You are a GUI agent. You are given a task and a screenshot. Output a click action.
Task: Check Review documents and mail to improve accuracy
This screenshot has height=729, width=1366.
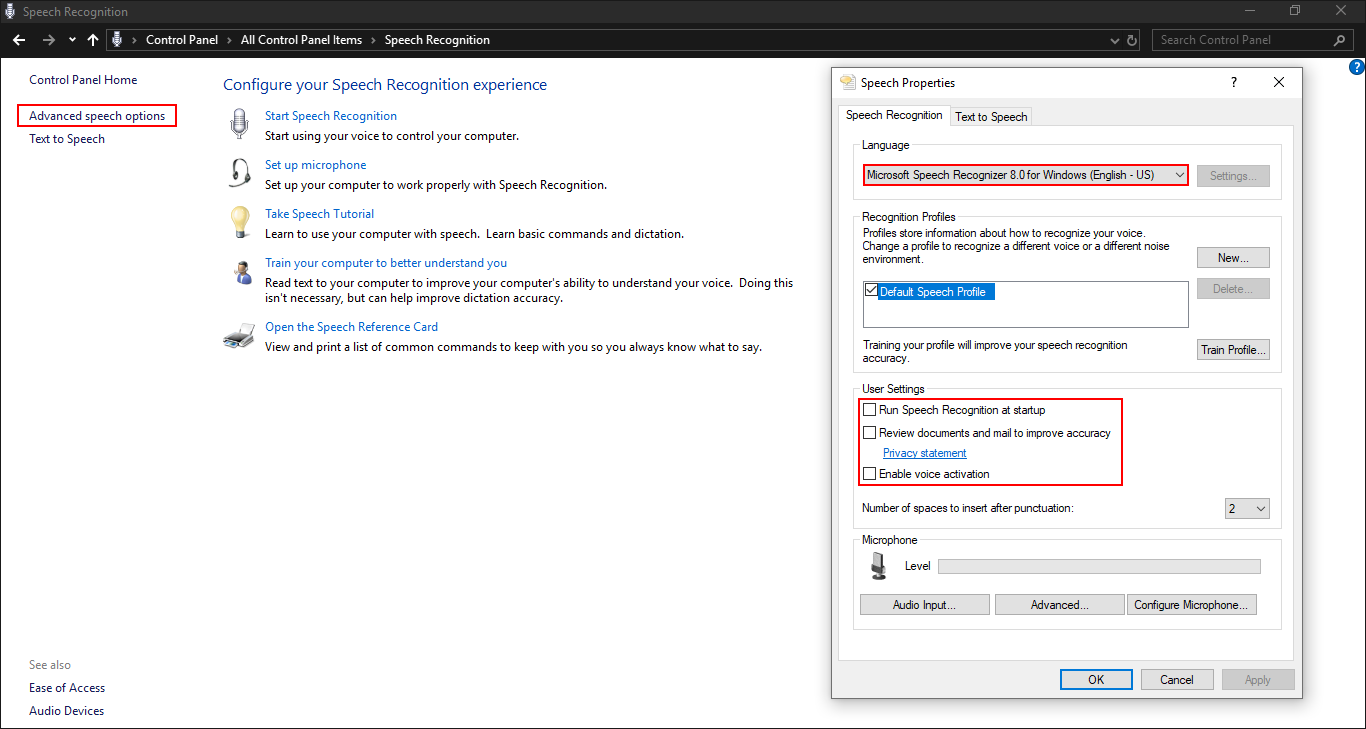coord(870,433)
